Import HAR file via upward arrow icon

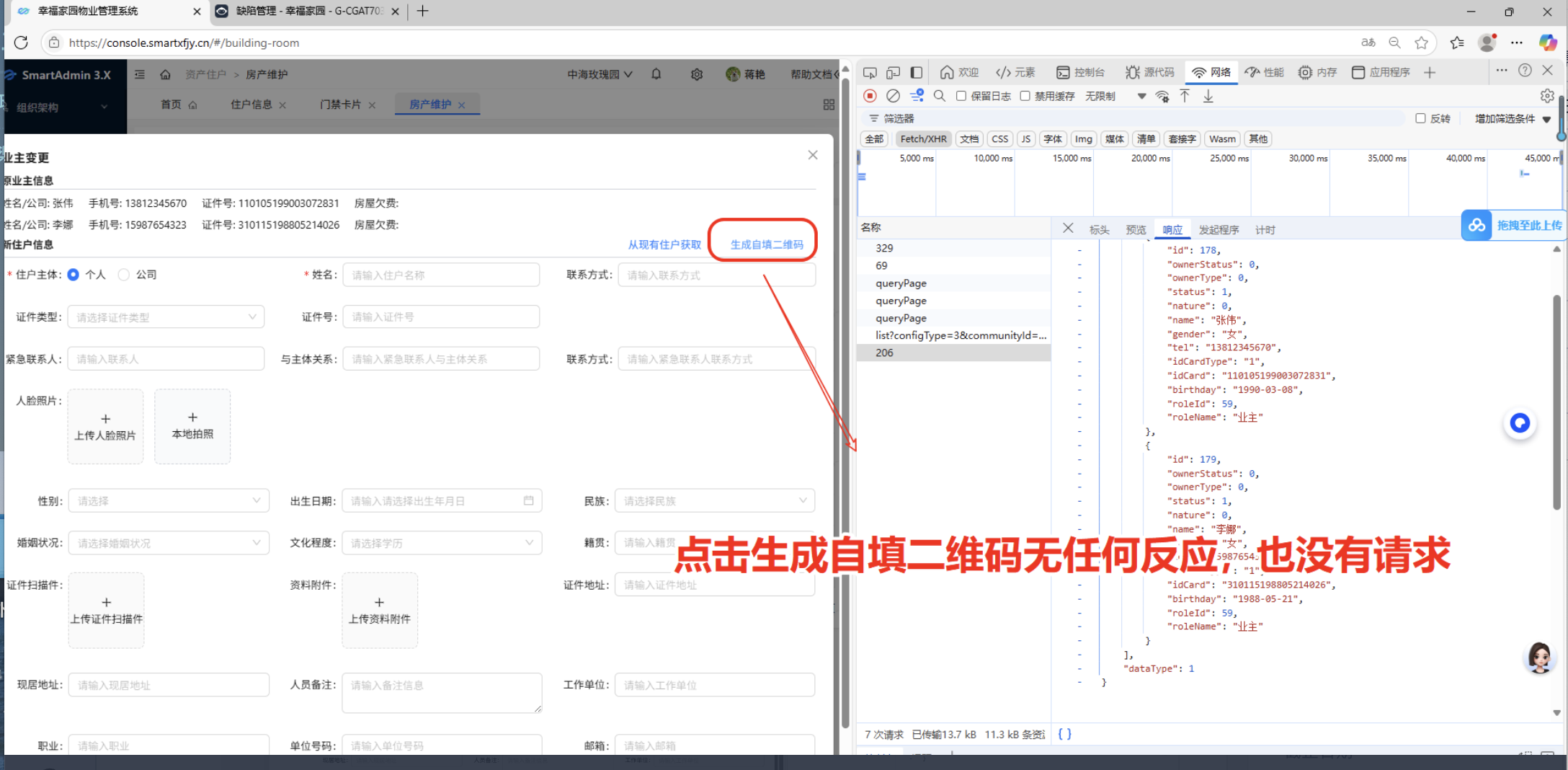point(1185,95)
